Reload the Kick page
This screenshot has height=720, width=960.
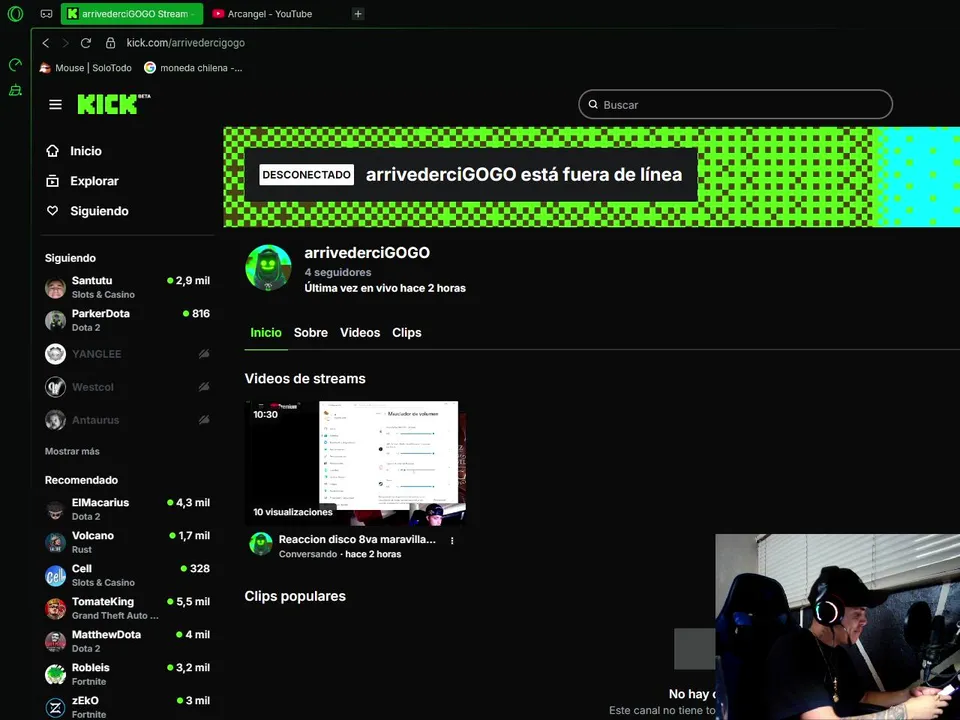point(86,43)
